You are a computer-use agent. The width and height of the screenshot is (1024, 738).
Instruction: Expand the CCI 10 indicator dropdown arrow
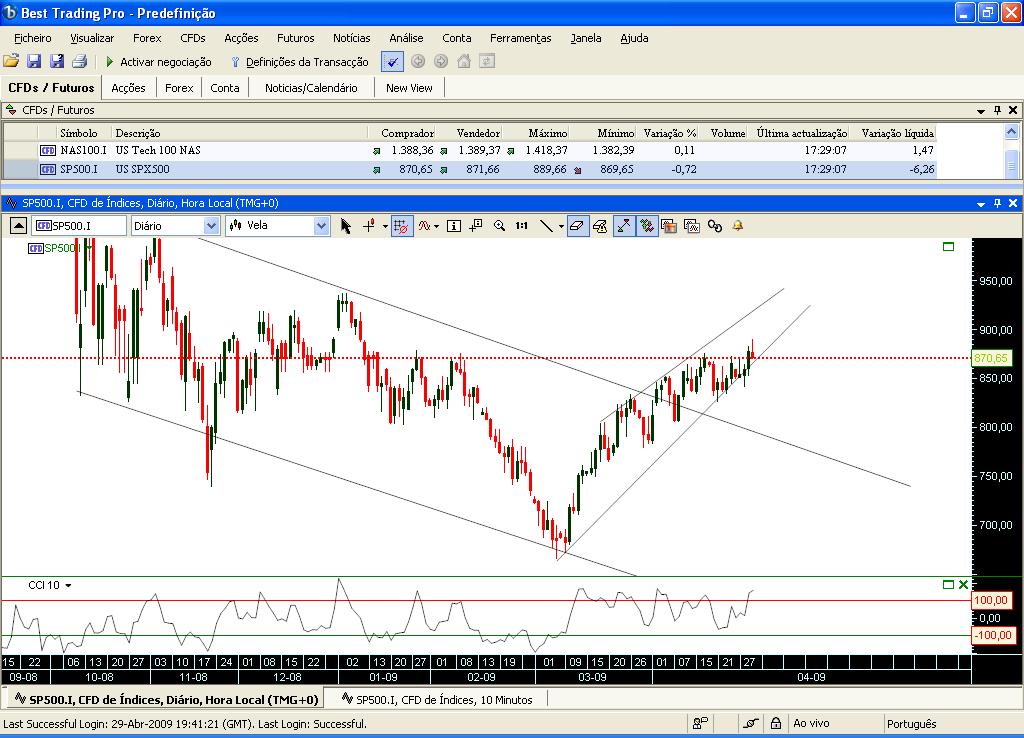[68, 586]
